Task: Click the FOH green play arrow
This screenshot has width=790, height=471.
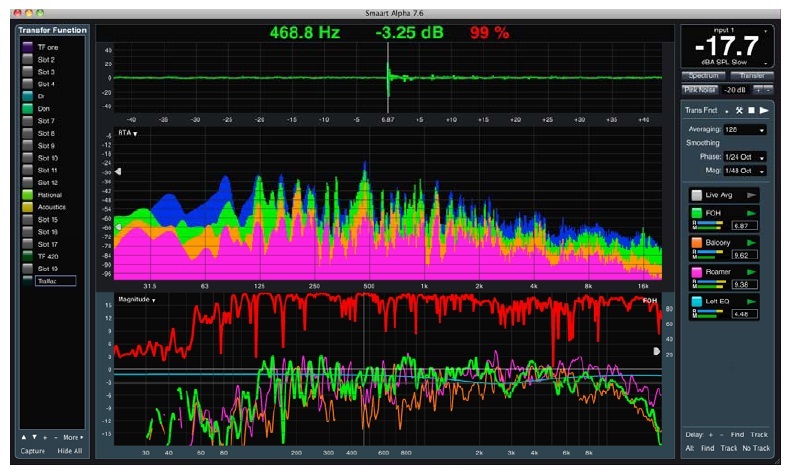Action: [752, 213]
